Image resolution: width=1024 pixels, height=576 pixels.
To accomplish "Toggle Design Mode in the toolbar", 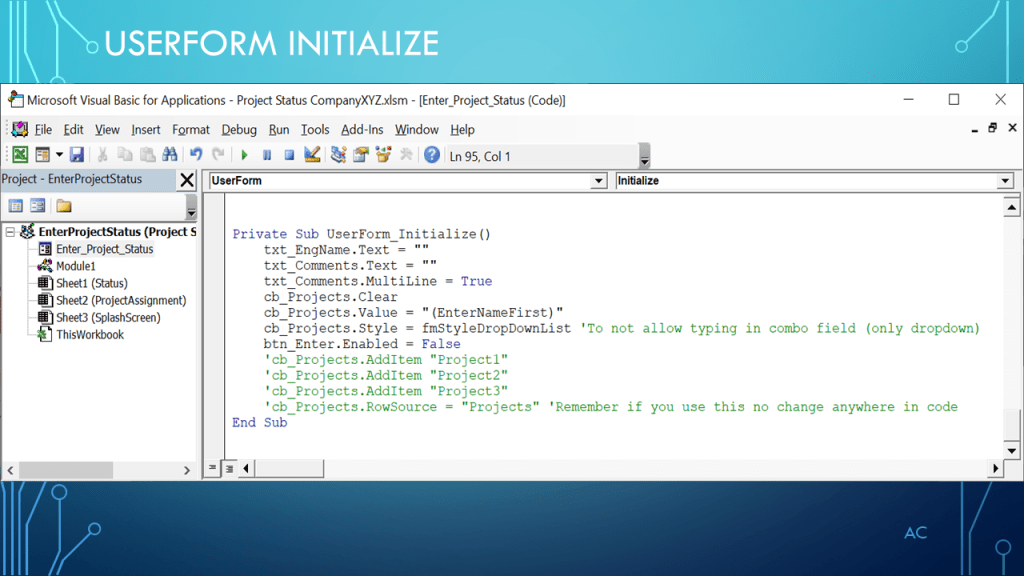I will coord(312,155).
